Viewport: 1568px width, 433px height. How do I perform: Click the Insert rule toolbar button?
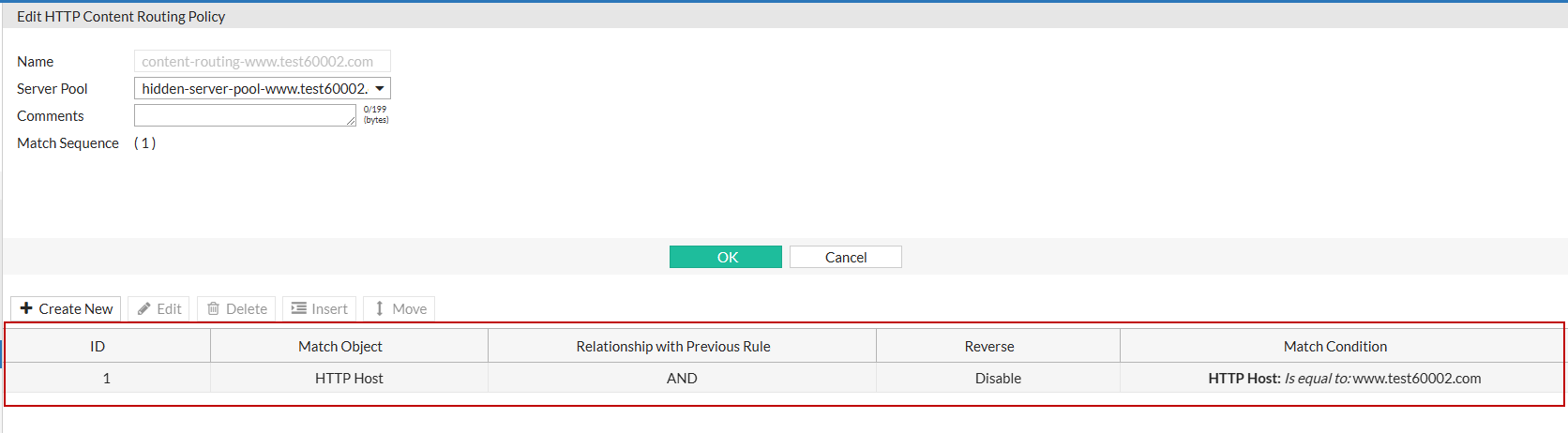(319, 308)
